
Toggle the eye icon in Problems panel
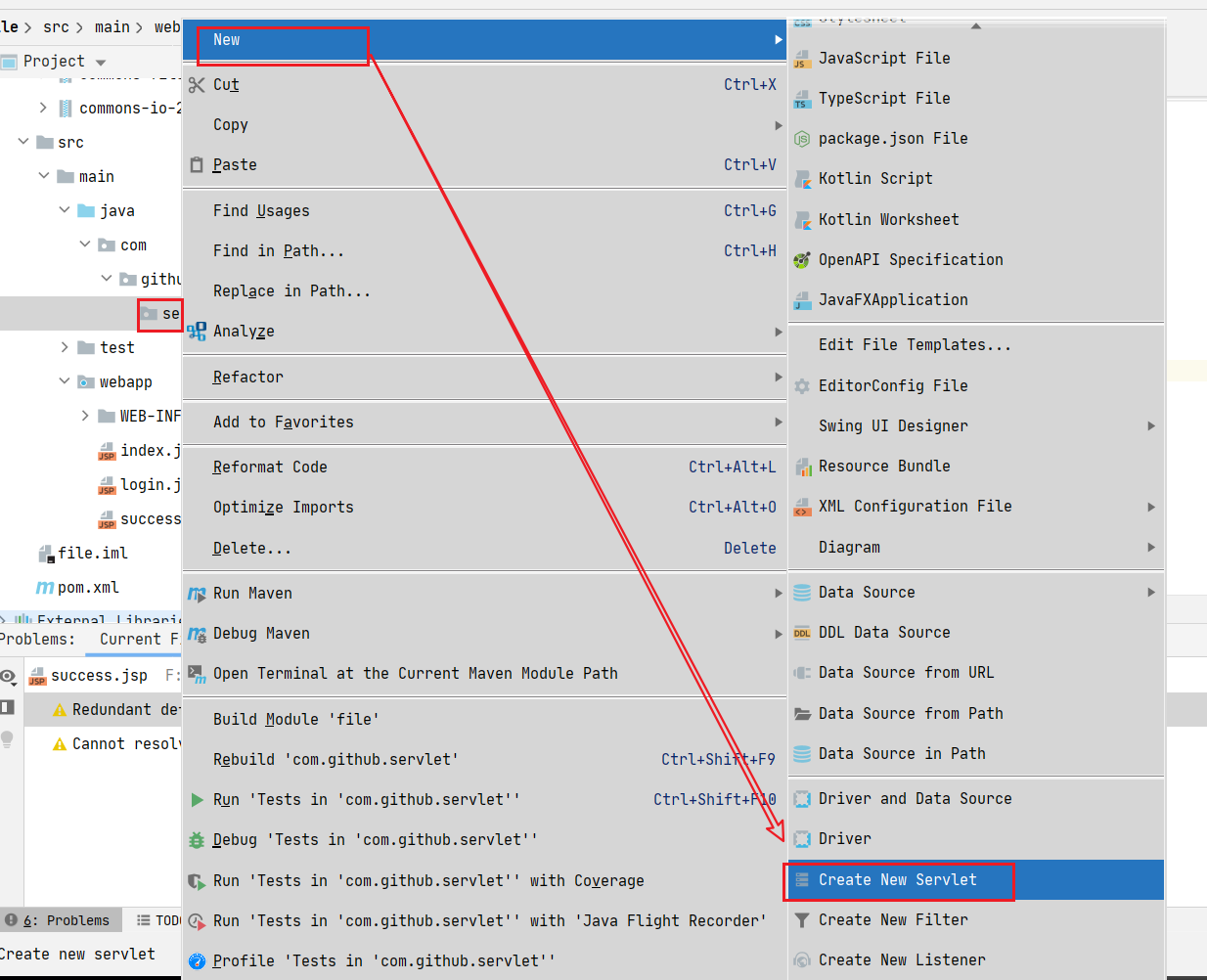pos(8,677)
